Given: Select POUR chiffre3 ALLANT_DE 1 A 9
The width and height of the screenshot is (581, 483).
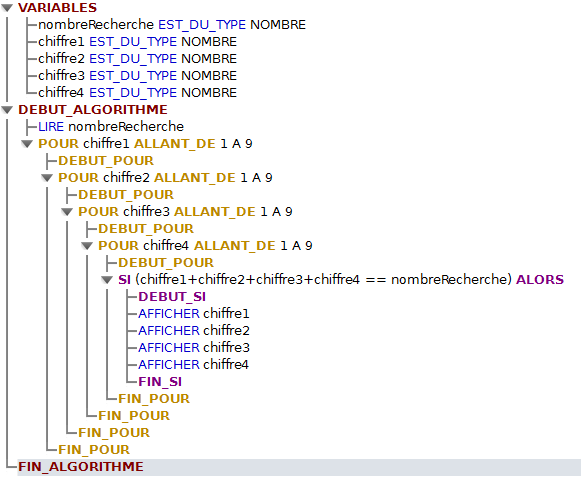Looking at the screenshot, I should point(185,212).
